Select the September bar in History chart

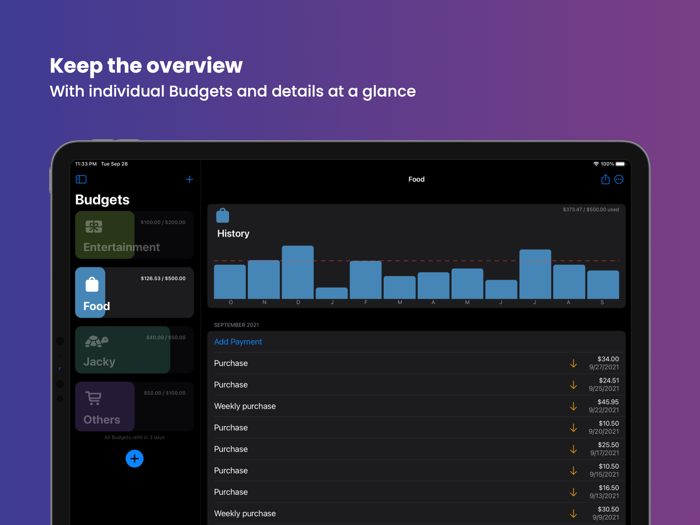[x=603, y=284]
